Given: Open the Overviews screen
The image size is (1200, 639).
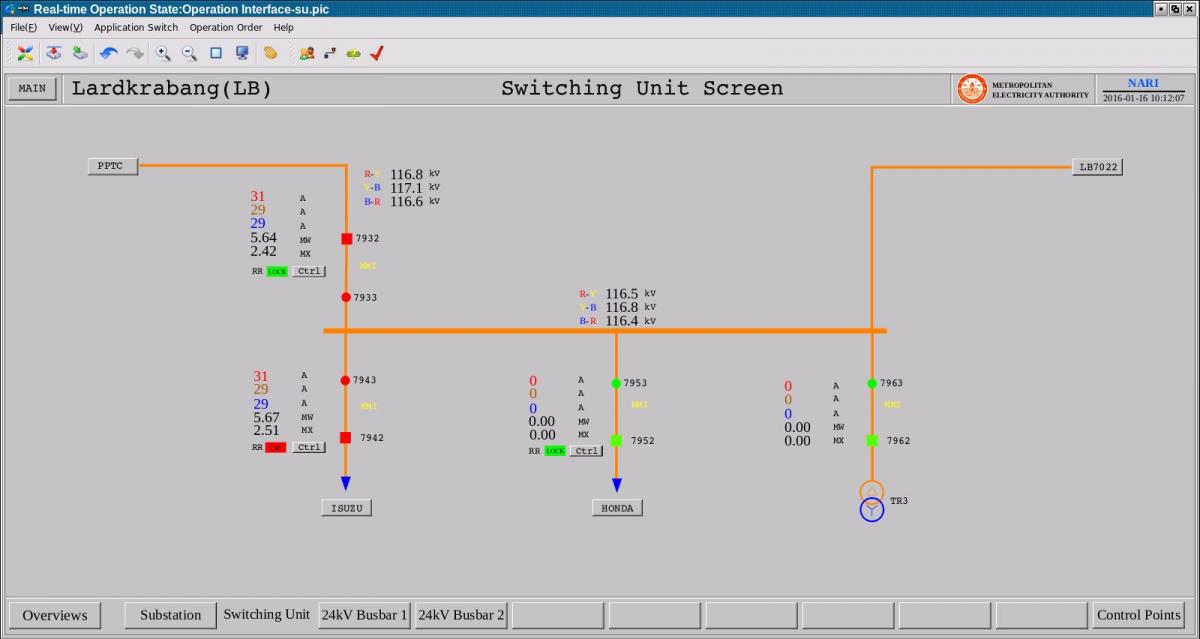Looking at the screenshot, I should pos(55,615).
